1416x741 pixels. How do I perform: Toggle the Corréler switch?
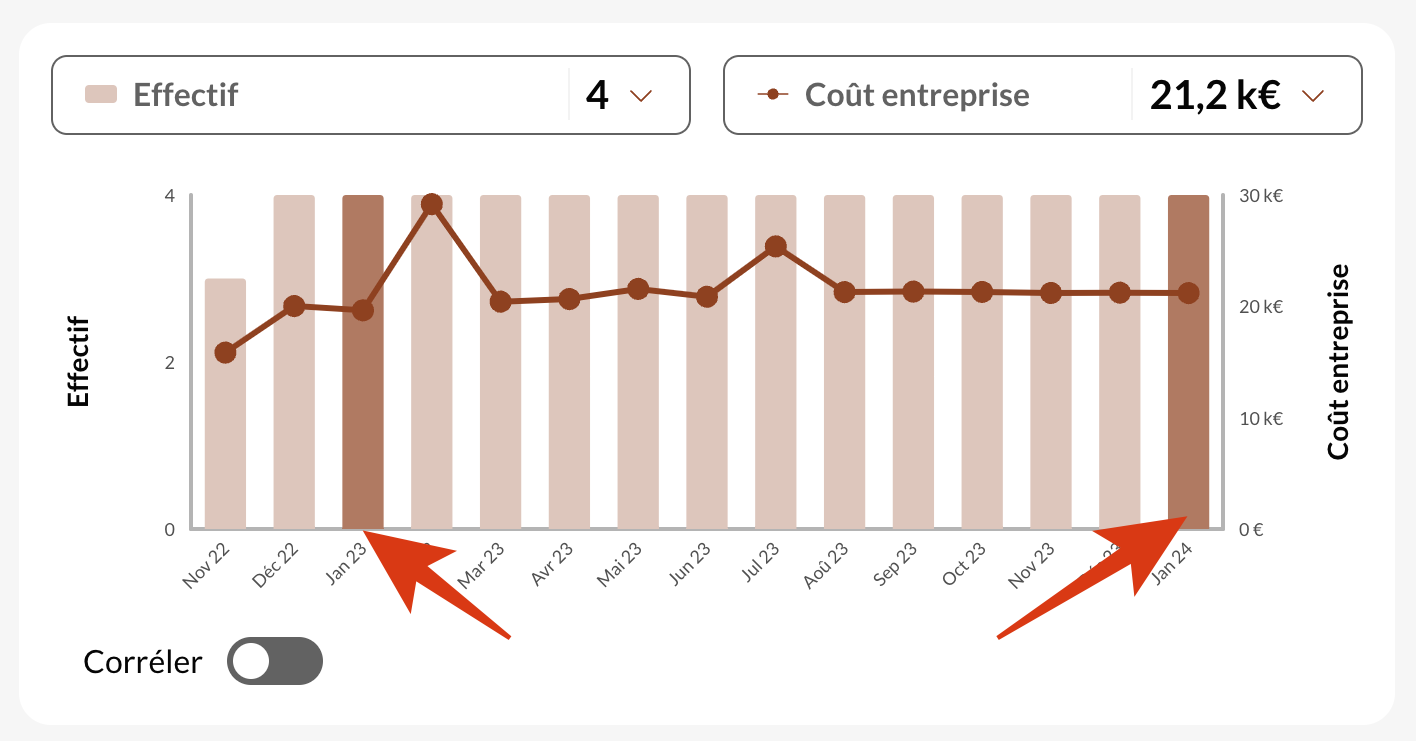(274, 661)
